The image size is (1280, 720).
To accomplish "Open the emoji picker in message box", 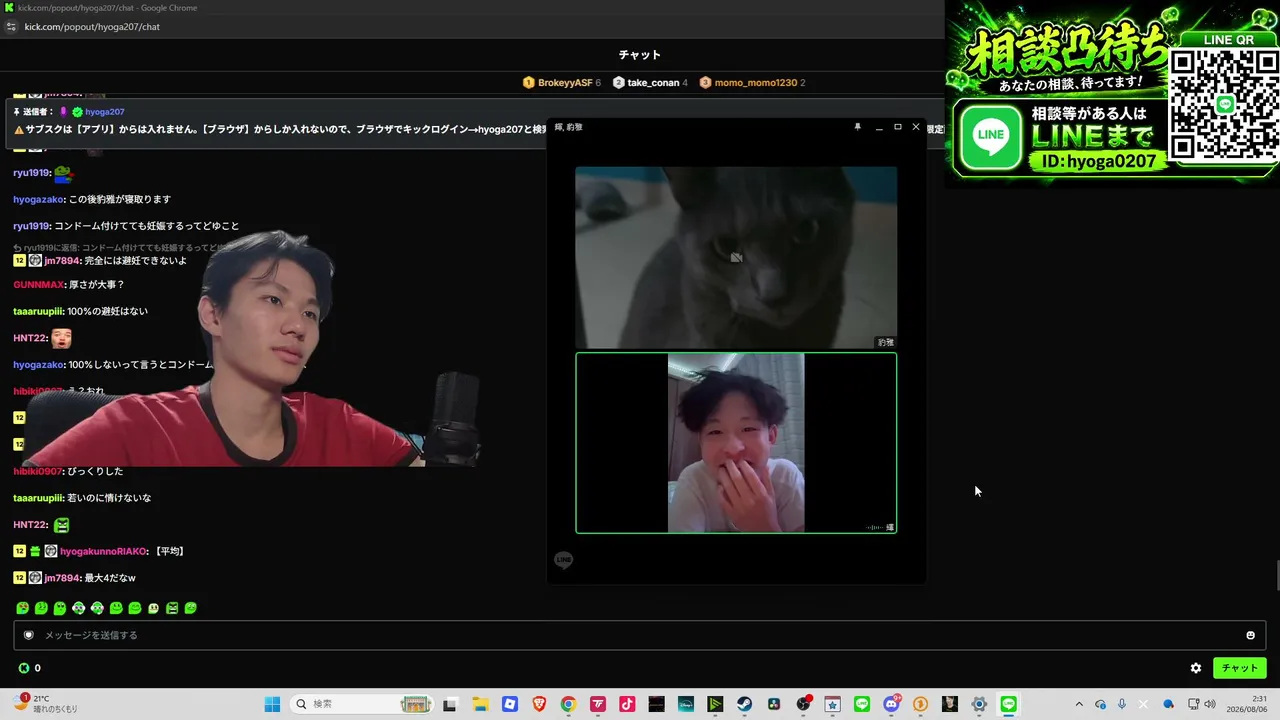I will (1250, 635).
